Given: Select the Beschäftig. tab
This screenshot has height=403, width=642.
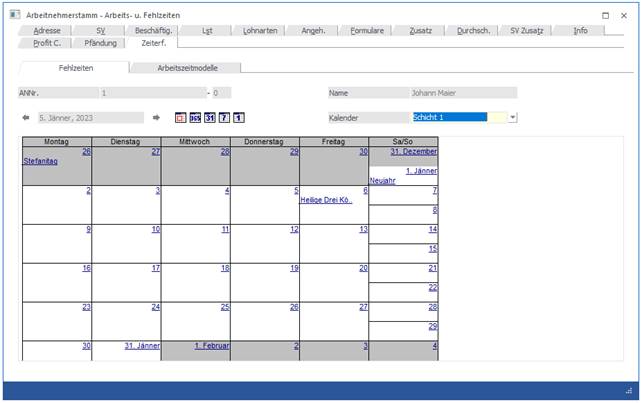Looking at the screenshot, I should pyautogui.click(x=153, y=31).
